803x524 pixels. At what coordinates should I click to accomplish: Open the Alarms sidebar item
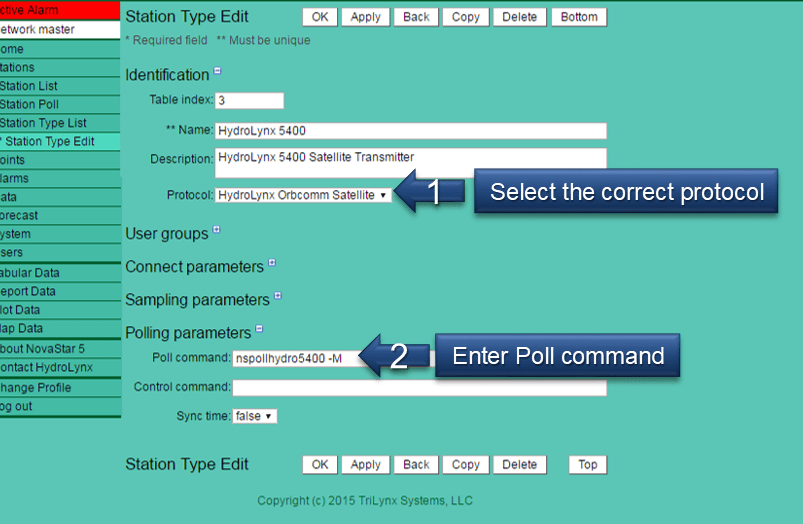click(x=15, y=178)
